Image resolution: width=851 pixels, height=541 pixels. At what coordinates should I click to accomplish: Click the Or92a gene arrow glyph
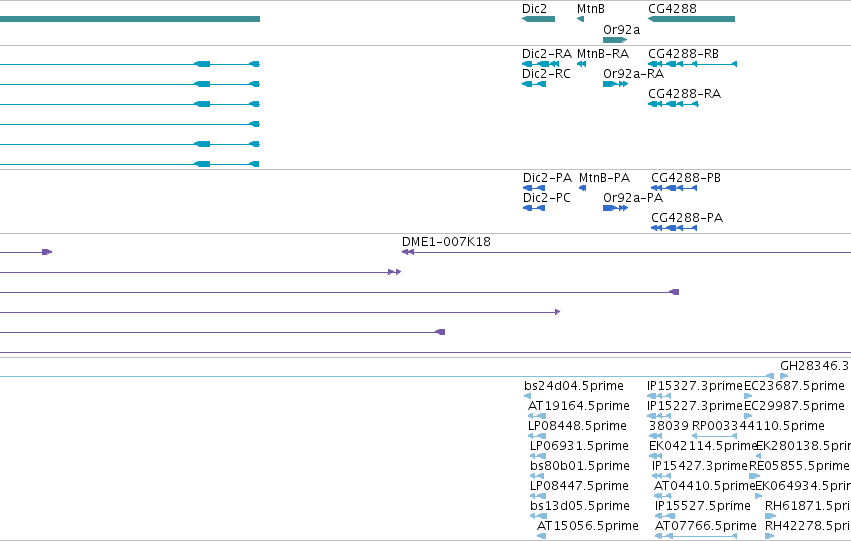pos(615,40)
